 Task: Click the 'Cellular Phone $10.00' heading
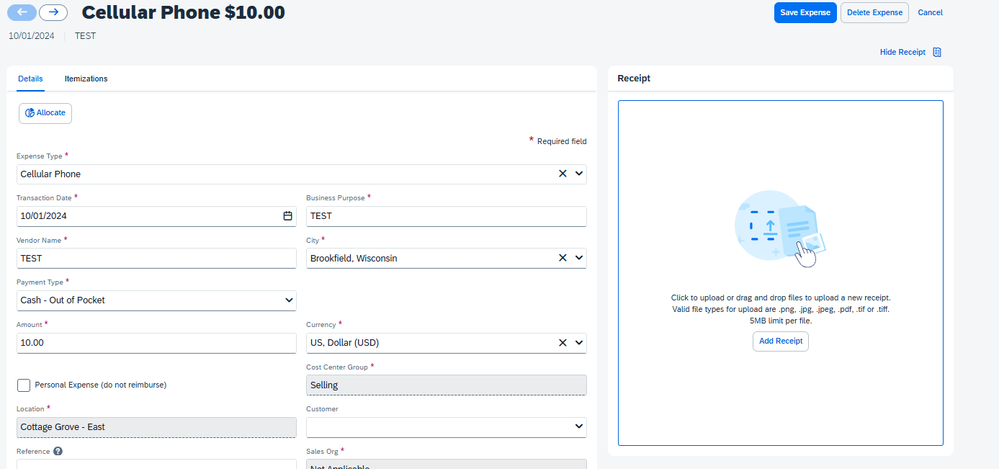(x=183, y=12)
